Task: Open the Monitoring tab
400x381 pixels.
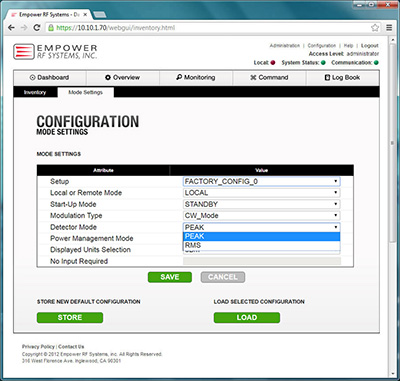Action: [x=196, y=77]
